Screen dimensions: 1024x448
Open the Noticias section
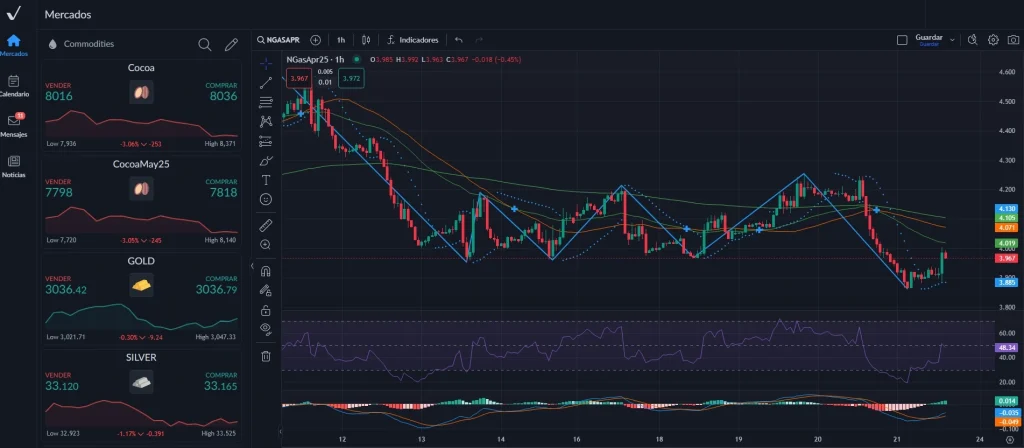click(14, 166)
